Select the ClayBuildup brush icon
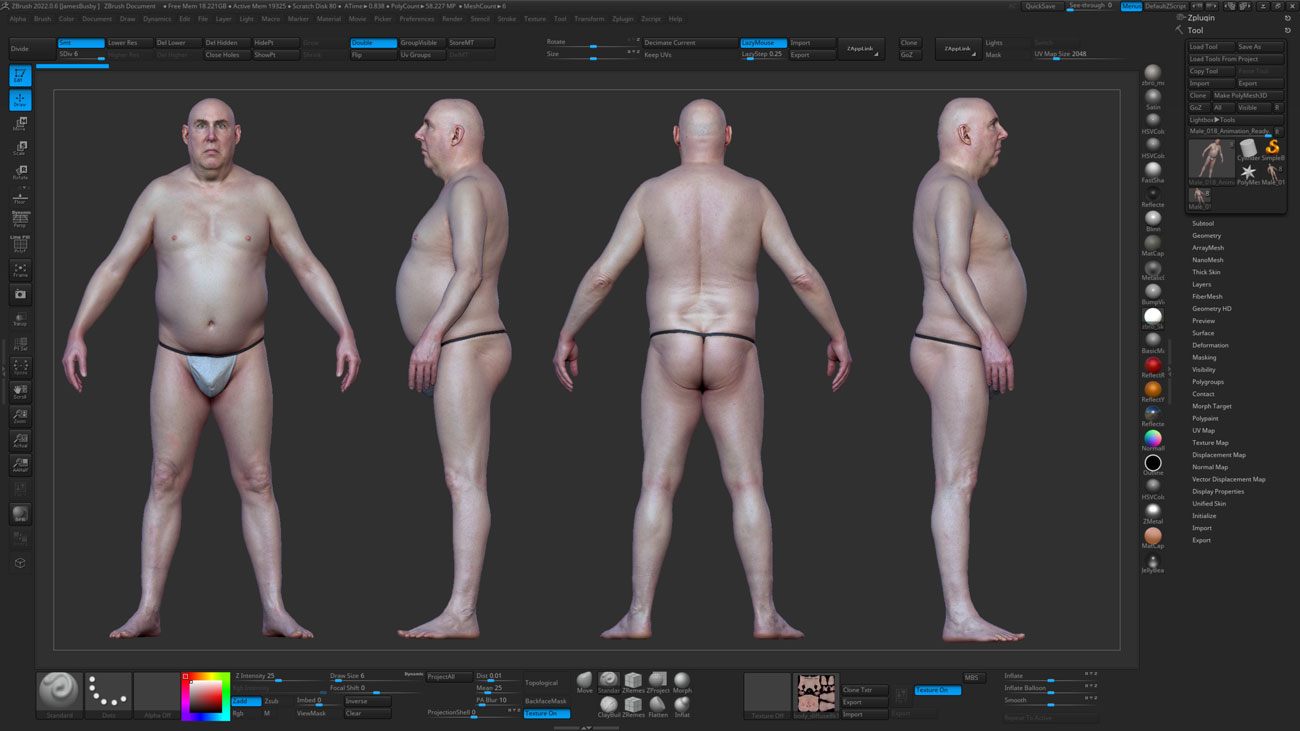Viewport: 1300px width, 731px height. tap(608, 704)
